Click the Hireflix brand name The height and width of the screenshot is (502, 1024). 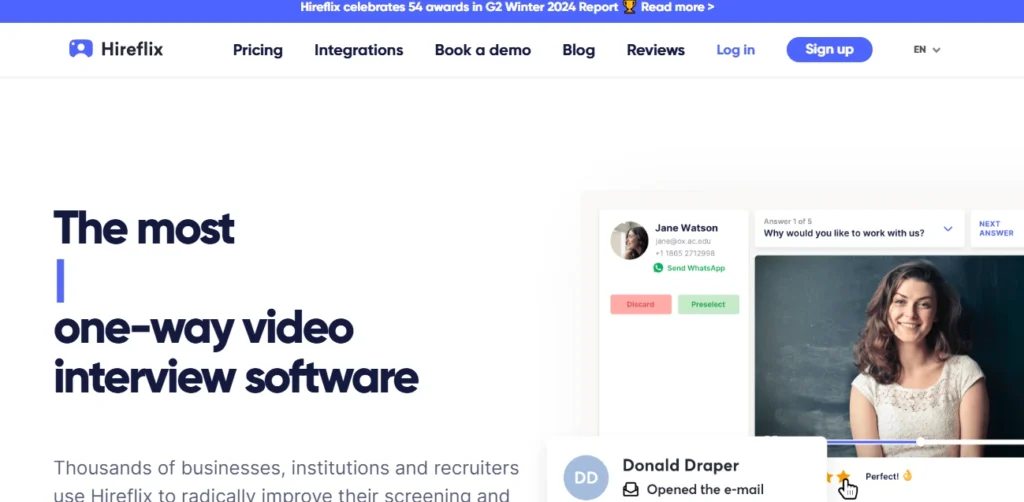(x=132, y=50)
